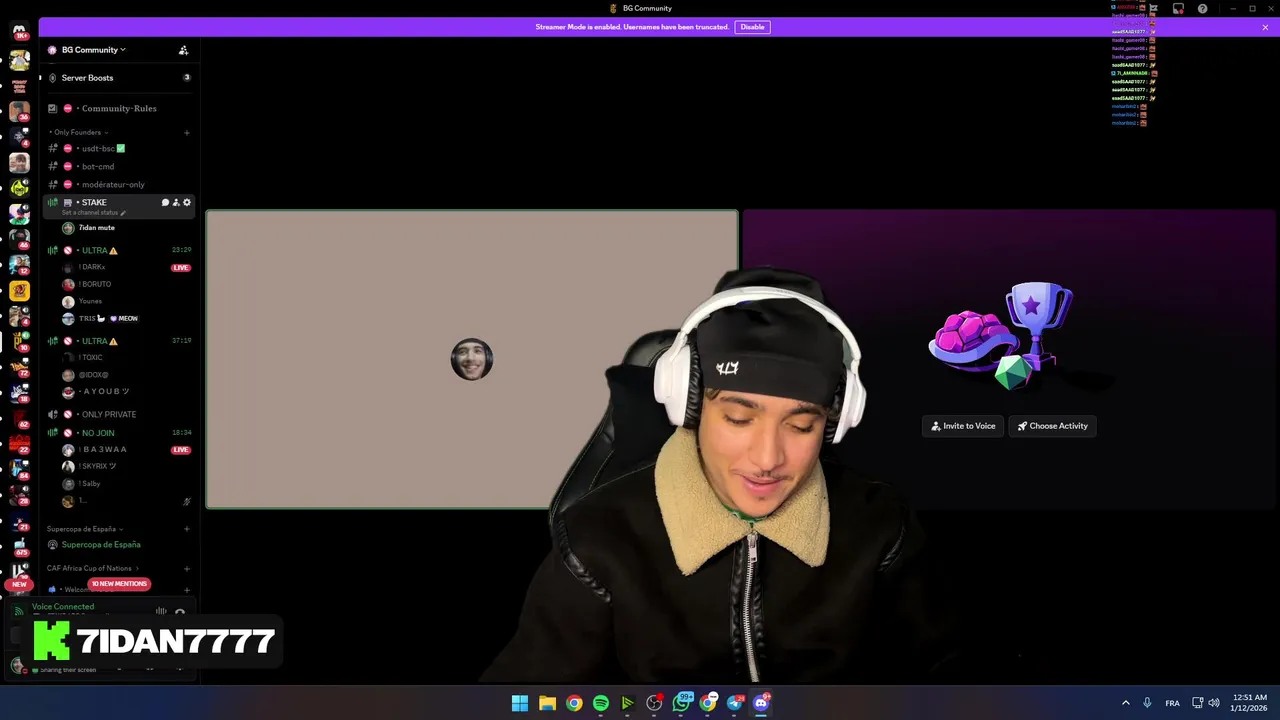Image resolution: width=1280 pixels, height=720 pixels.
Task: Open Windows Start button
Action: (x=520, y=703)
